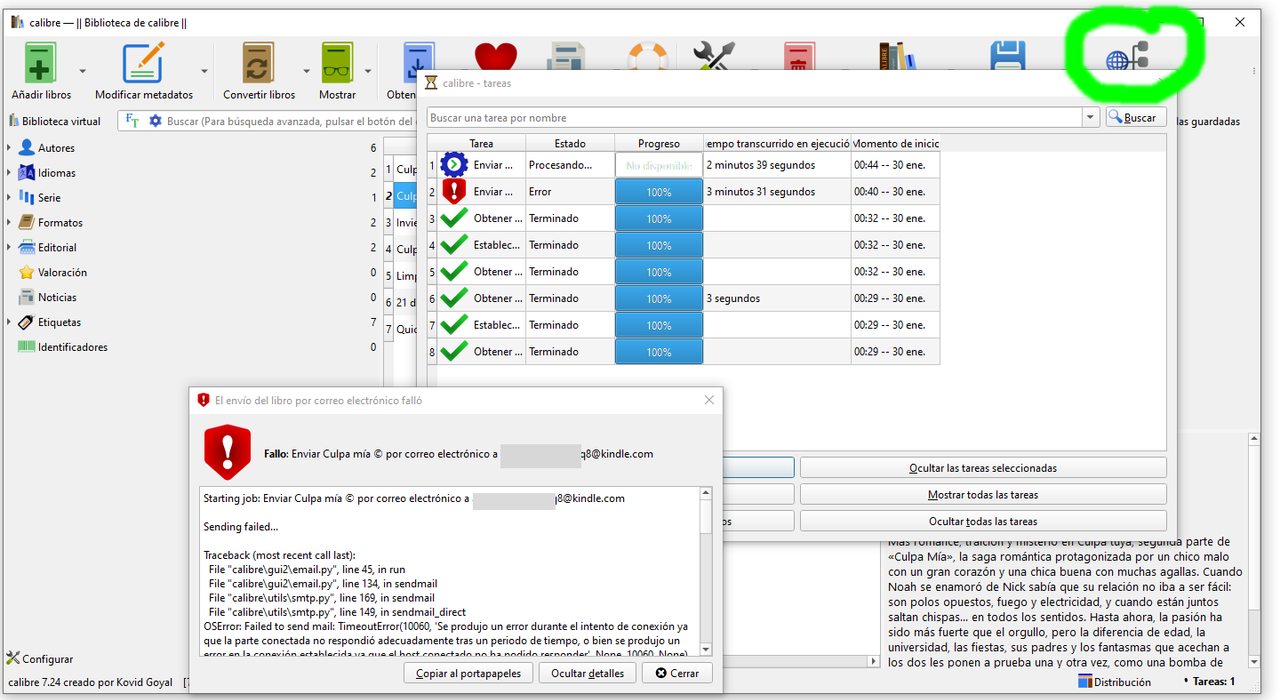Click the Noticias icon in the sidebar
The height and width of the screenshot is (700, 1280).
27,297
